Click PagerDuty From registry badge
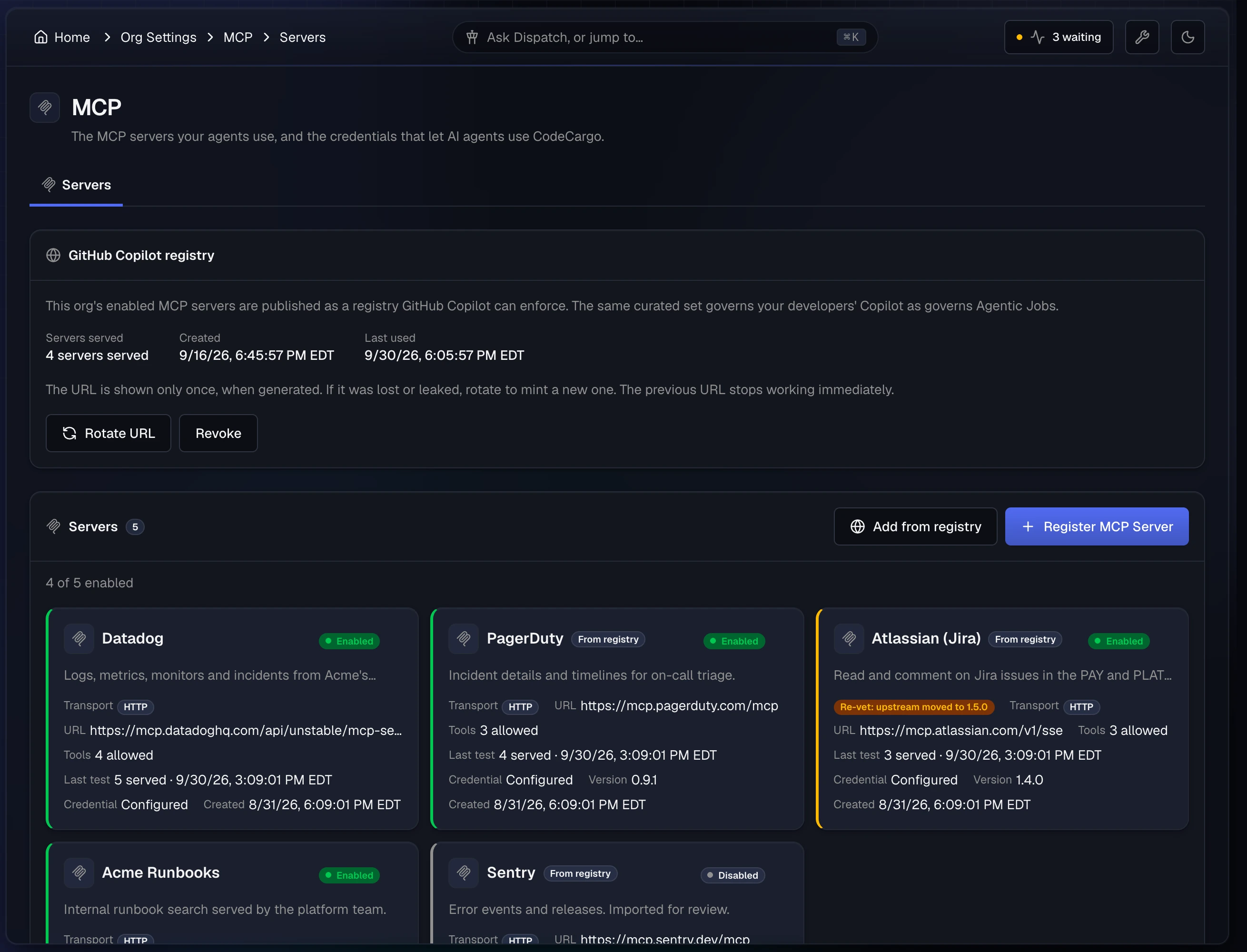This screenshot has width=1247, height=952. click(x=608, y=639)
